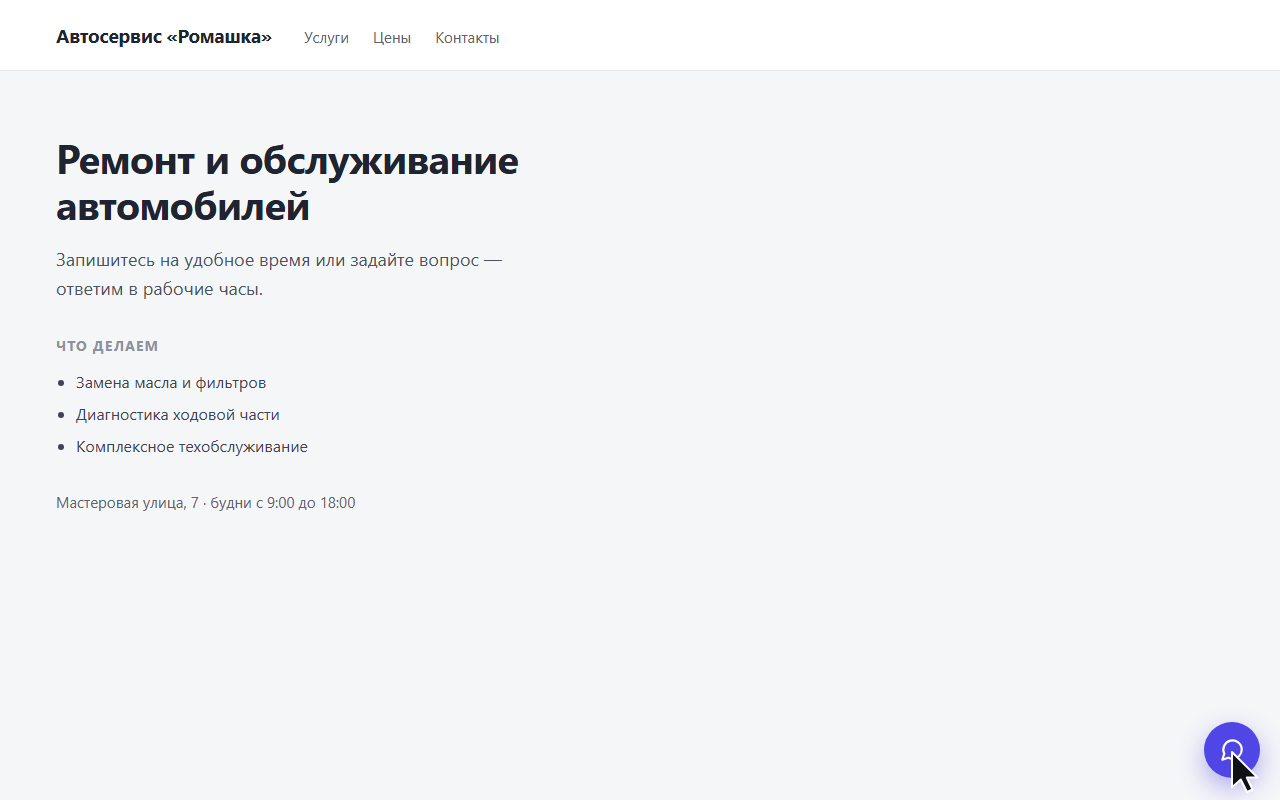Click the paragraph starting with Запишитесь на удобное время
1280x800 pixels.
coord(279,275)
